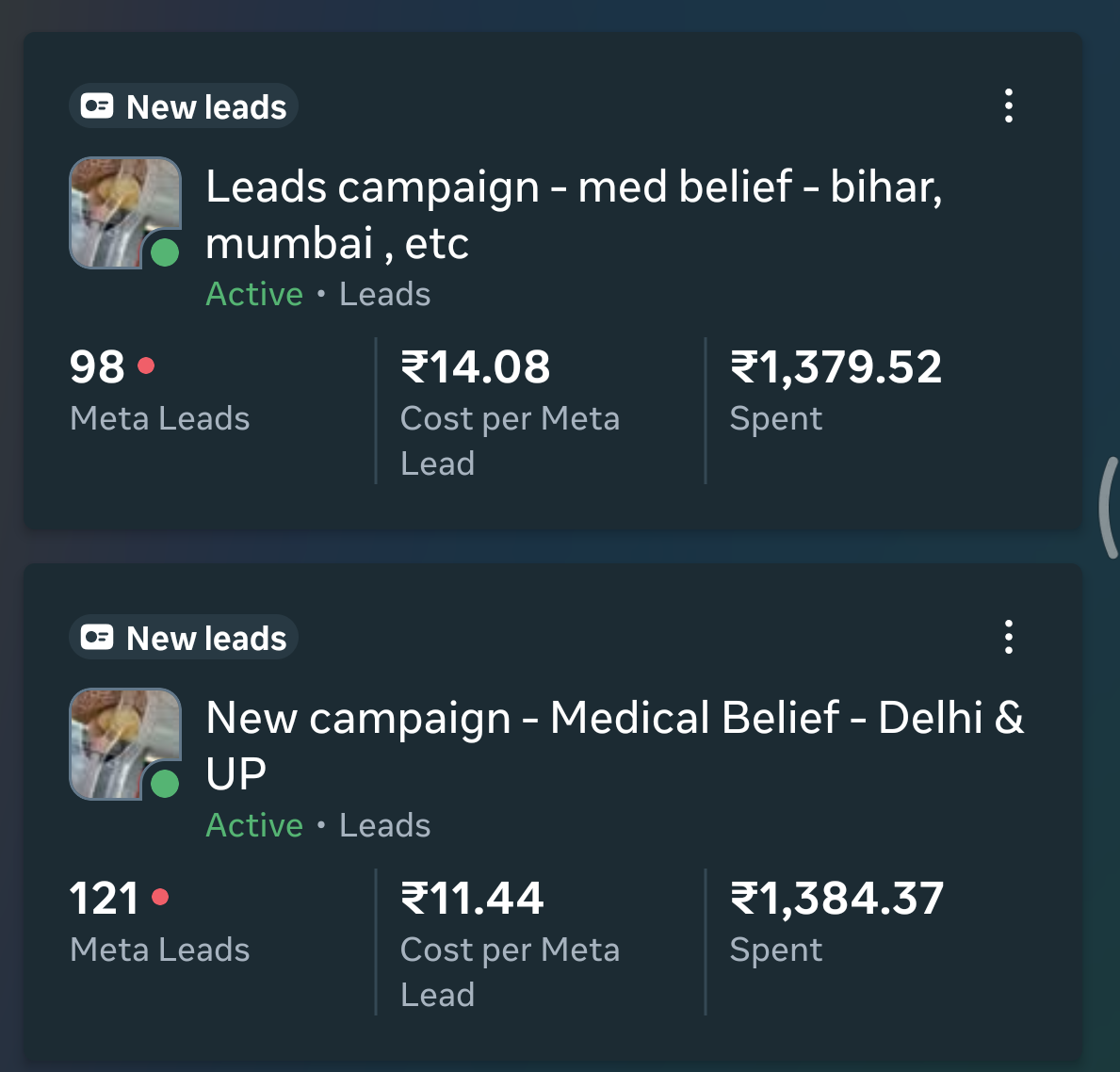This screenshot has width=1120, height=1072.
Task: Open the Bihar, Mumbai campaign ad thumbnail
Action: (x=119, y=207)
